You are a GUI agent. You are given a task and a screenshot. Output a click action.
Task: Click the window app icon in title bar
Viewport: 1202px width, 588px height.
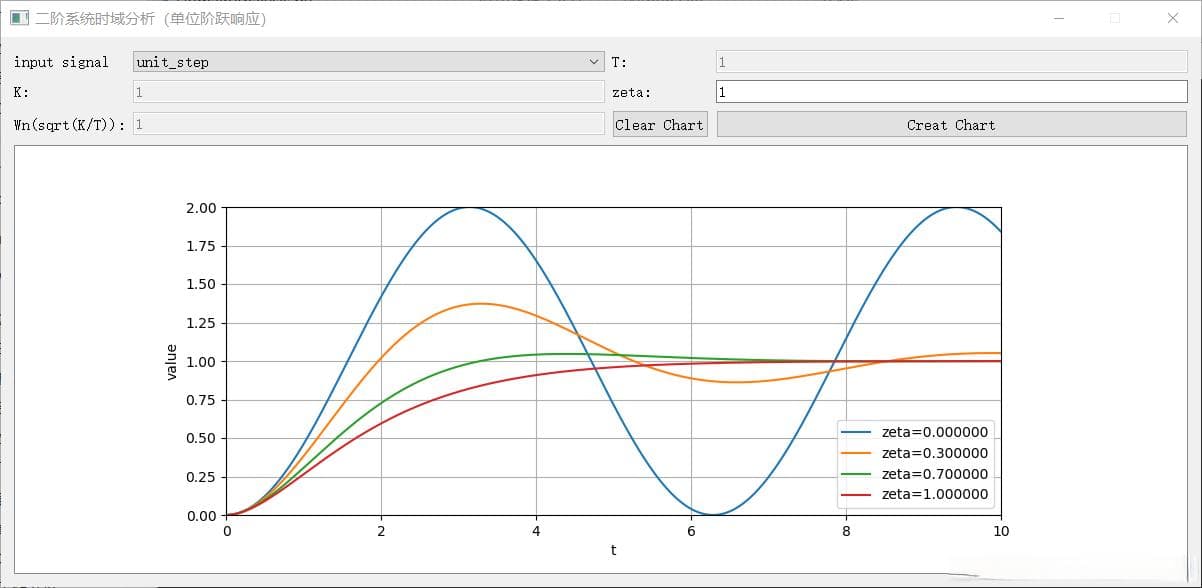pyautogui.click(x=19, y=18)
